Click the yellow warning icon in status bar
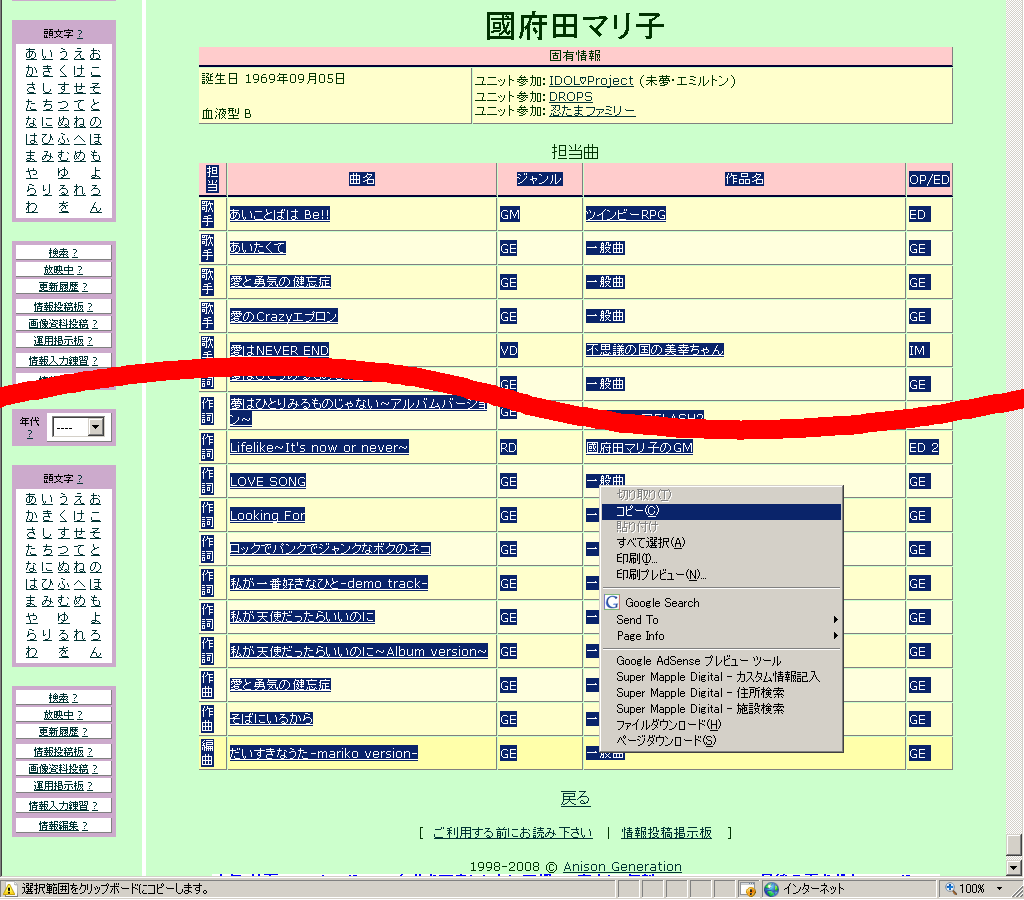The image size is (1024, 900). pos(9,888)
